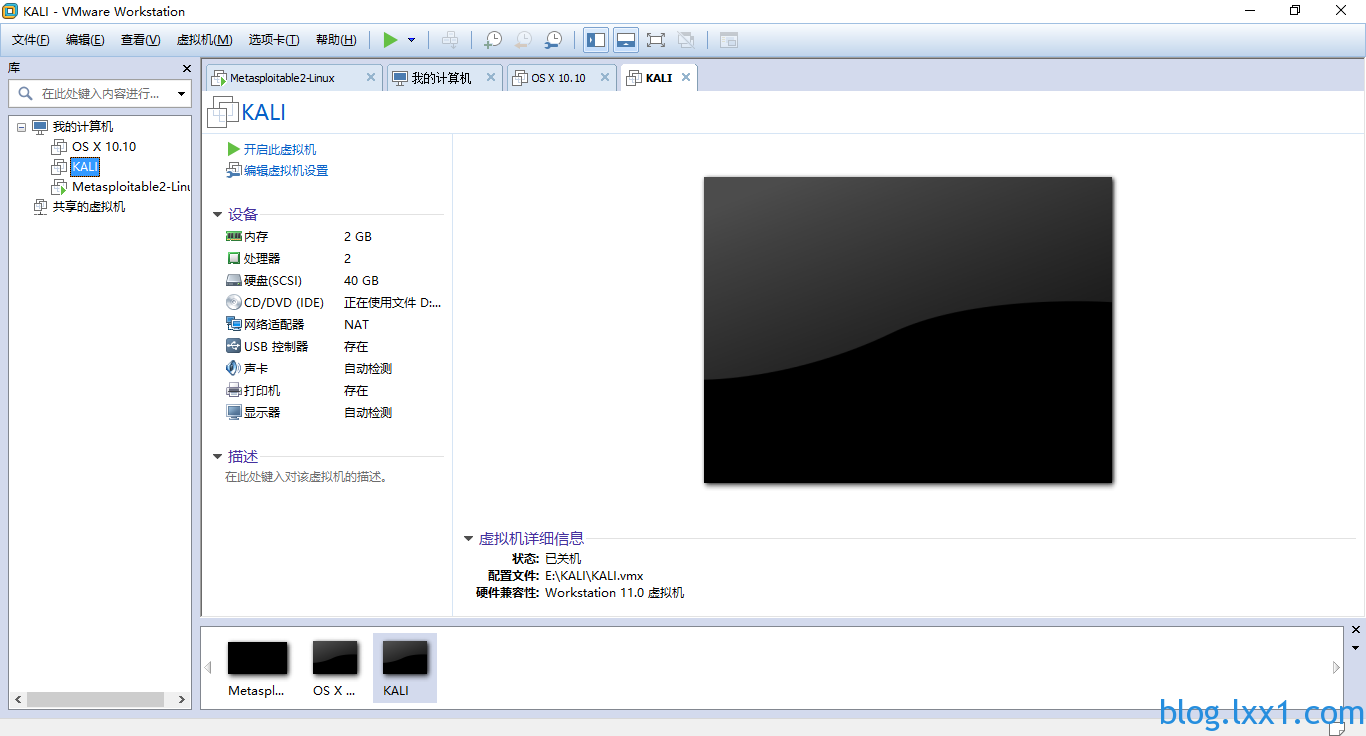Screen dimensions: 1366x736
Task: Click the CD/DVD (IDE) device icon
Action: (x=234, y=303)
